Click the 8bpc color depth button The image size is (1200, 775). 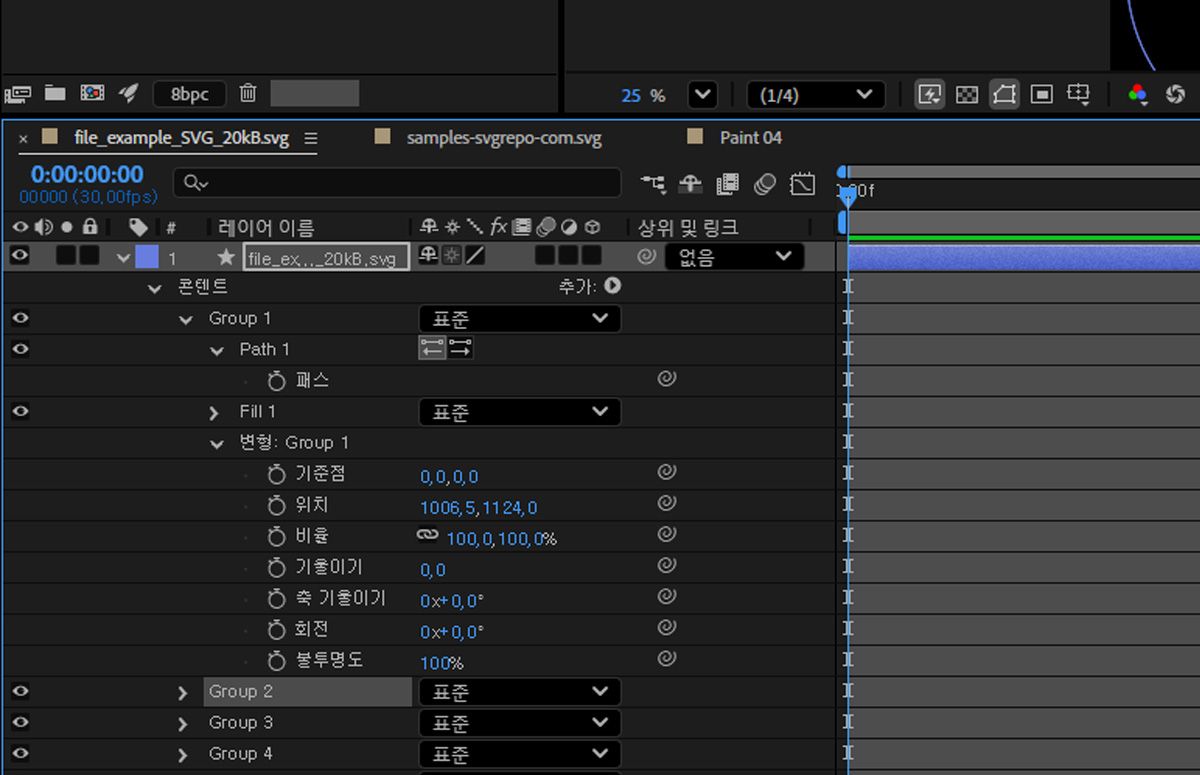pos(189,94)
